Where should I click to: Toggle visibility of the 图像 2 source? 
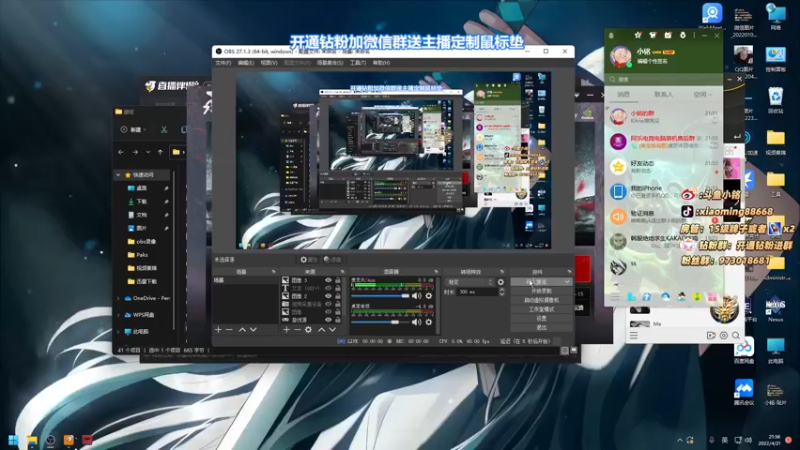[x=328, y=296]
